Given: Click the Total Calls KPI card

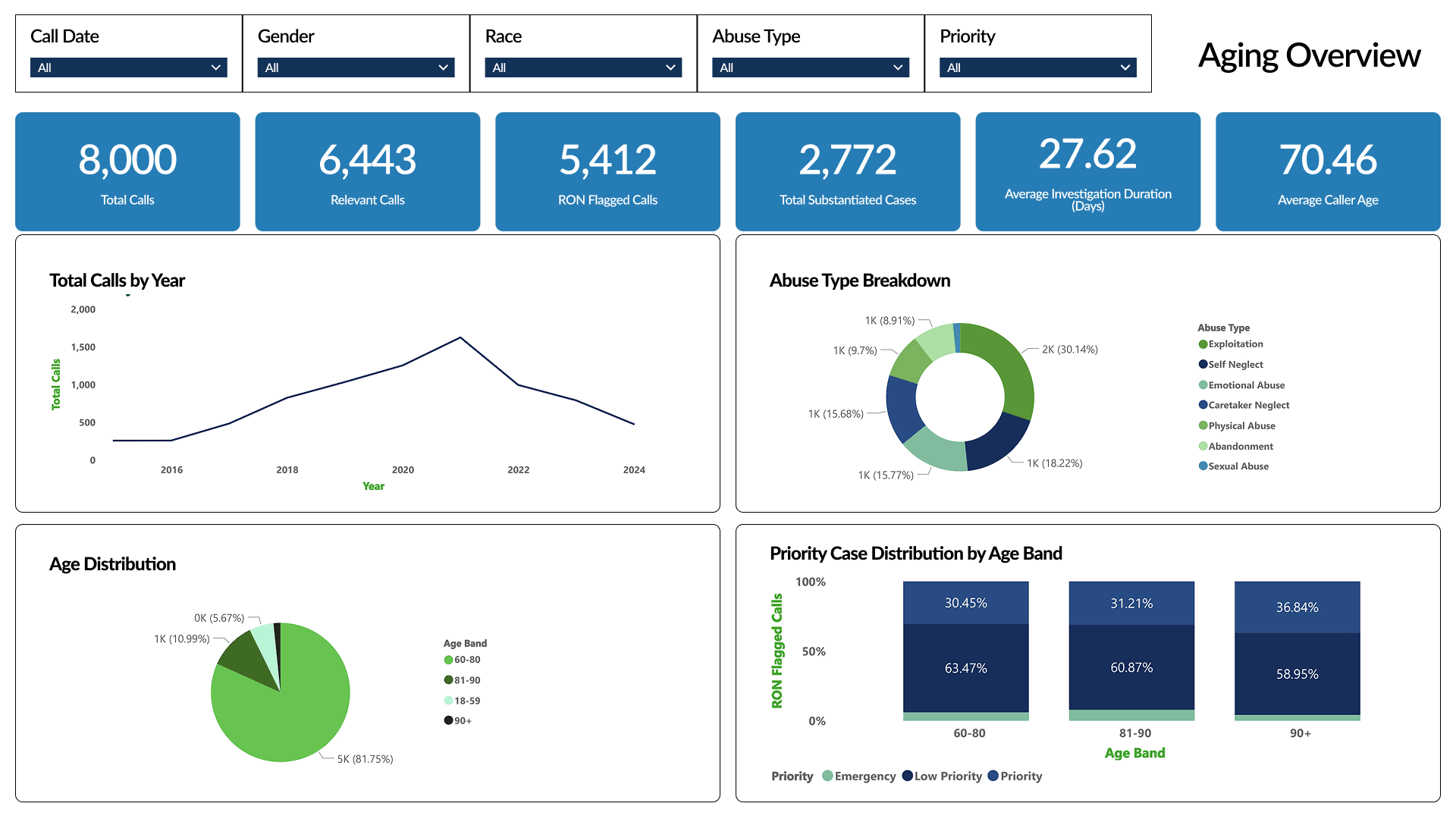Looking at the screenshot, I should 127,171.
